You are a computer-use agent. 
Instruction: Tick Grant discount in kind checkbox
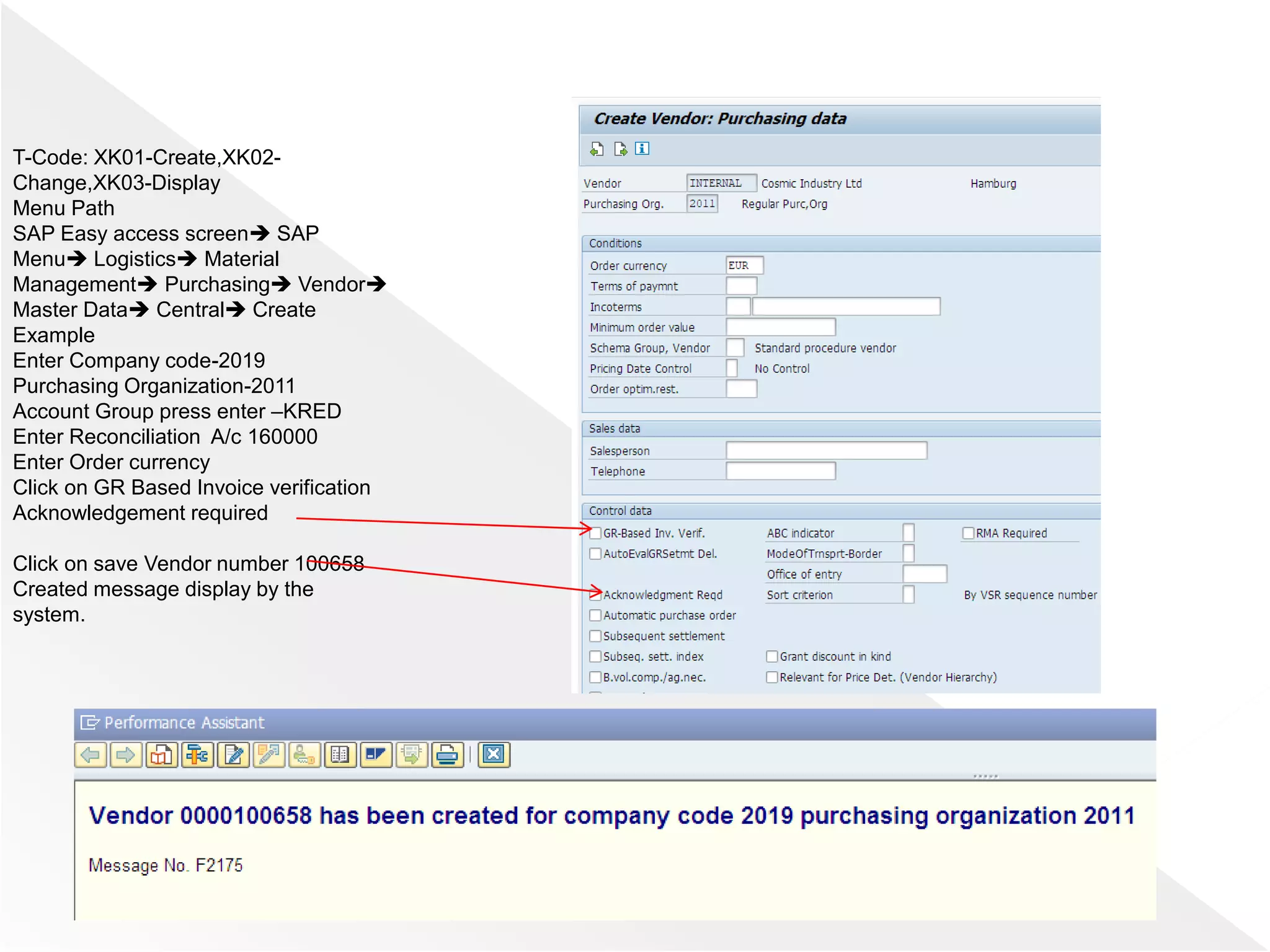pyautogui.click(x=772, y=656)
